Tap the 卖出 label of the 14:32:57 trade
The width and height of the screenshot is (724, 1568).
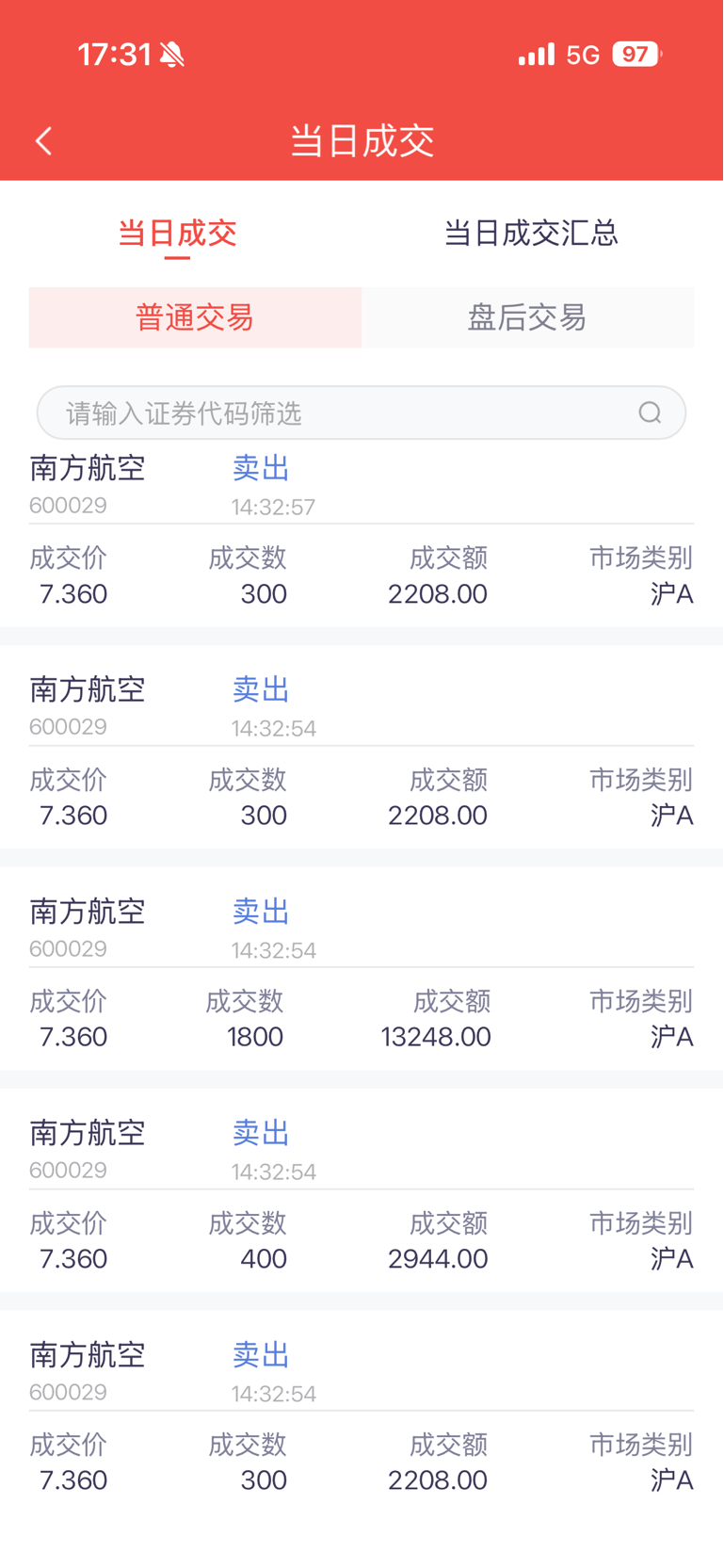(x=261, y=468)
